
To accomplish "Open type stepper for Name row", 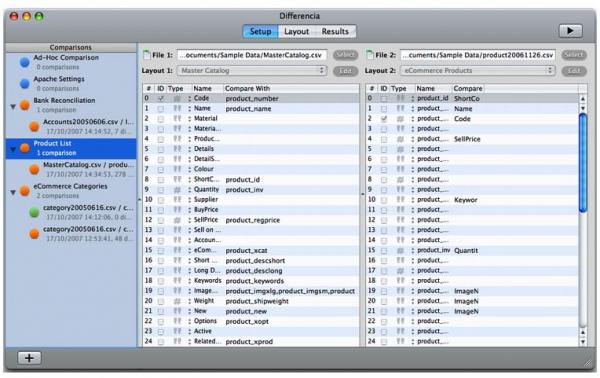I will tap(189, 109).
